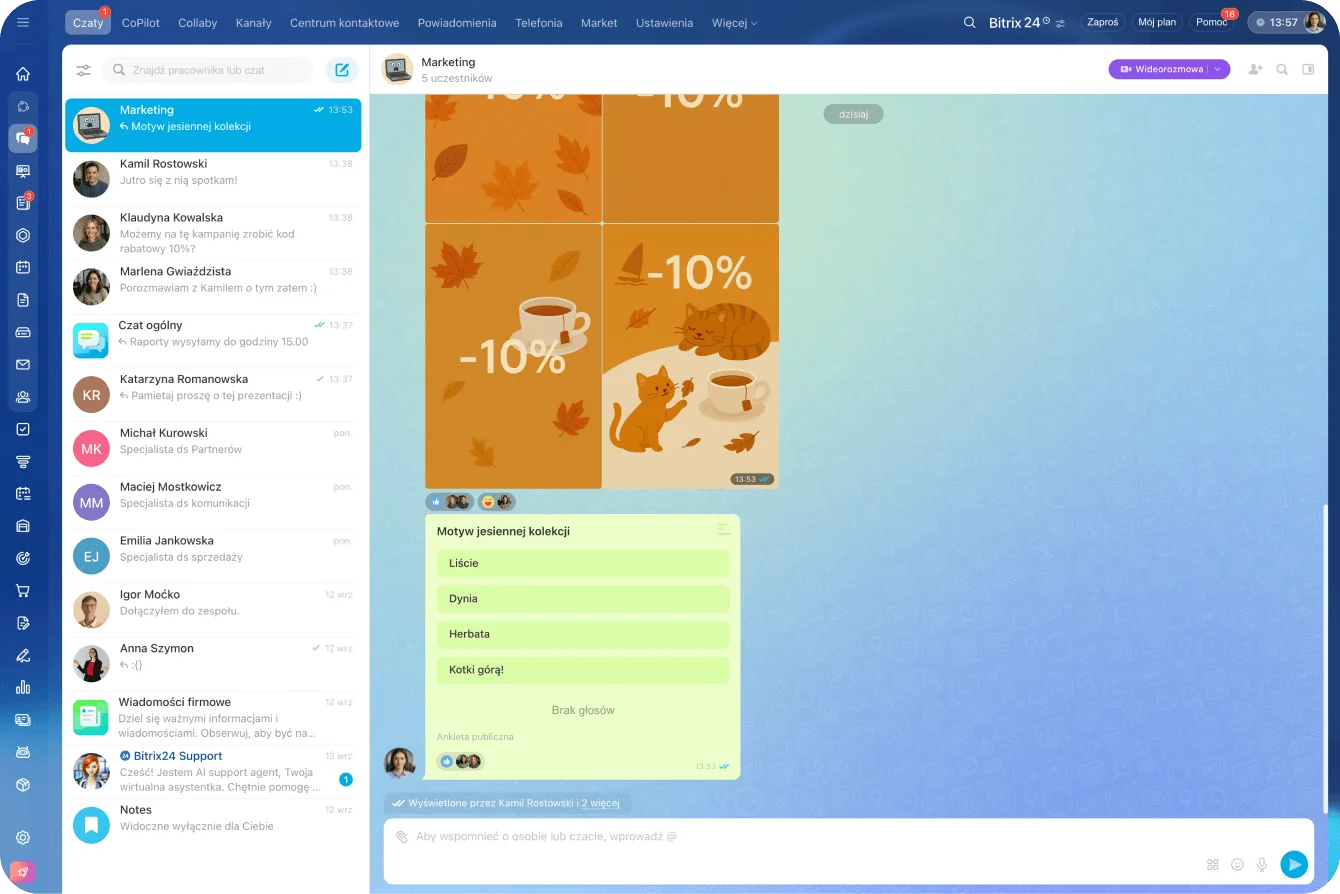Open chat search in the Marketing header
The width and height of the screenshot is (1340, 894).
1282,69
